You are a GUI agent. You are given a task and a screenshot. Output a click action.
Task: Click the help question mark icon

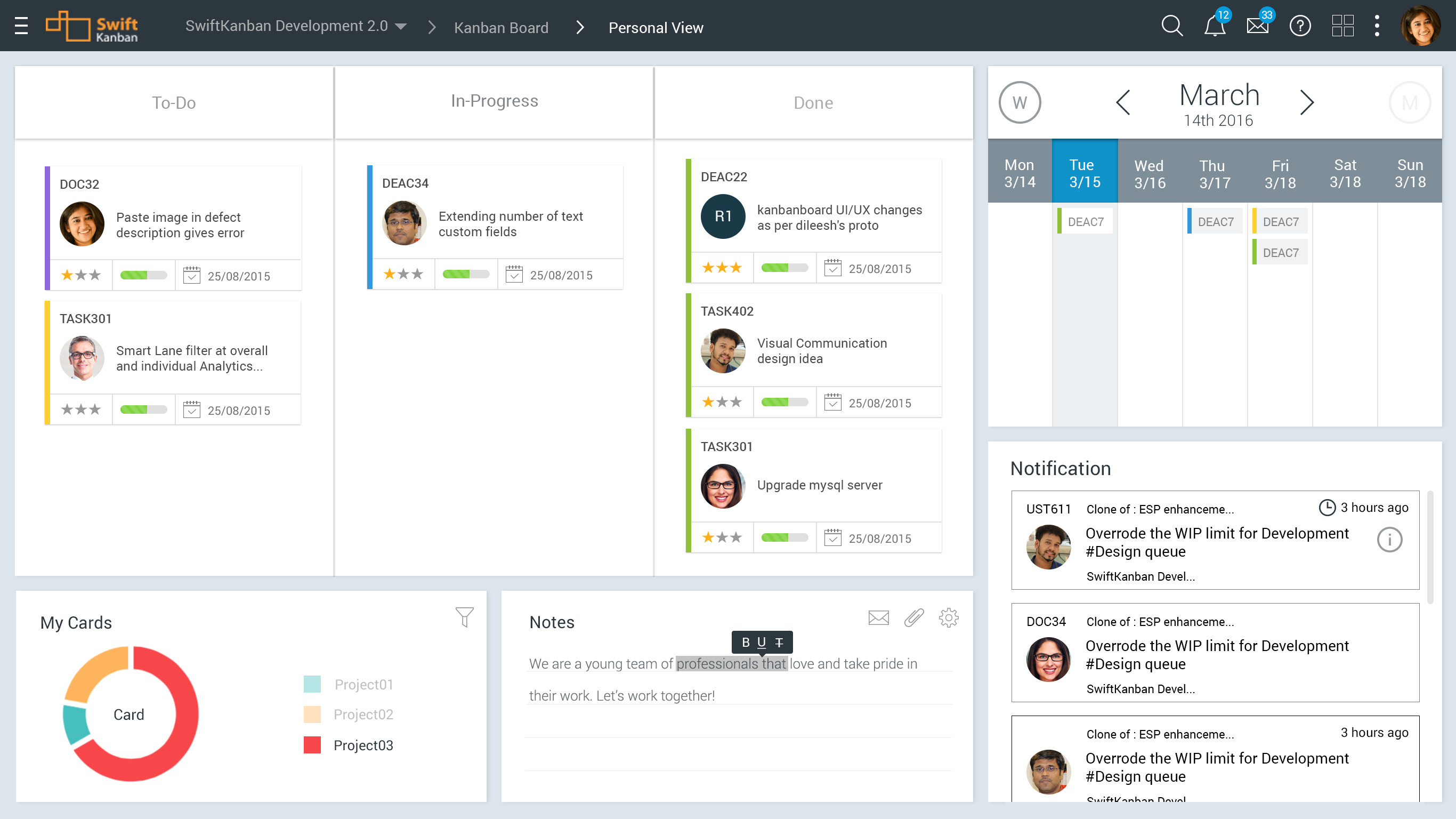(x=1300, y=26)
